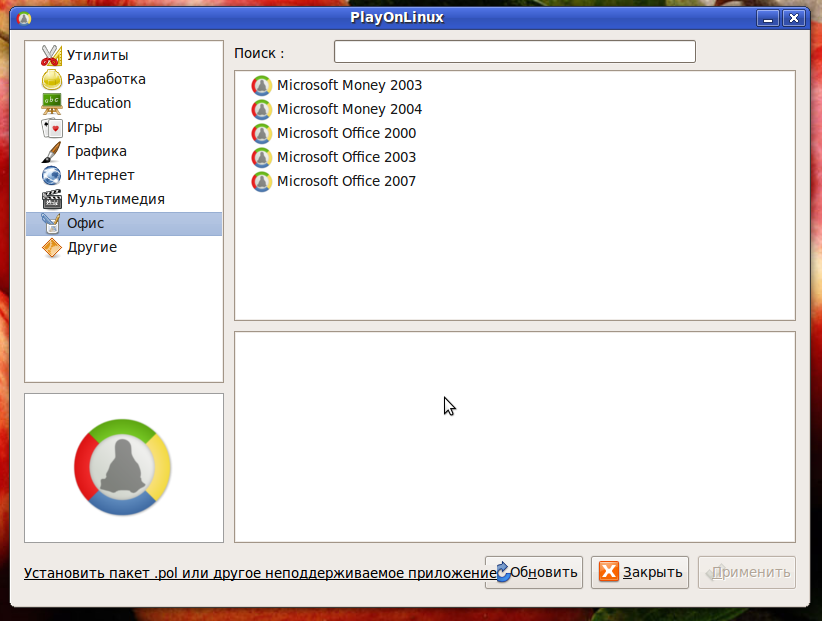Pick Microsoft Office 2003 from list

[346, 157]
